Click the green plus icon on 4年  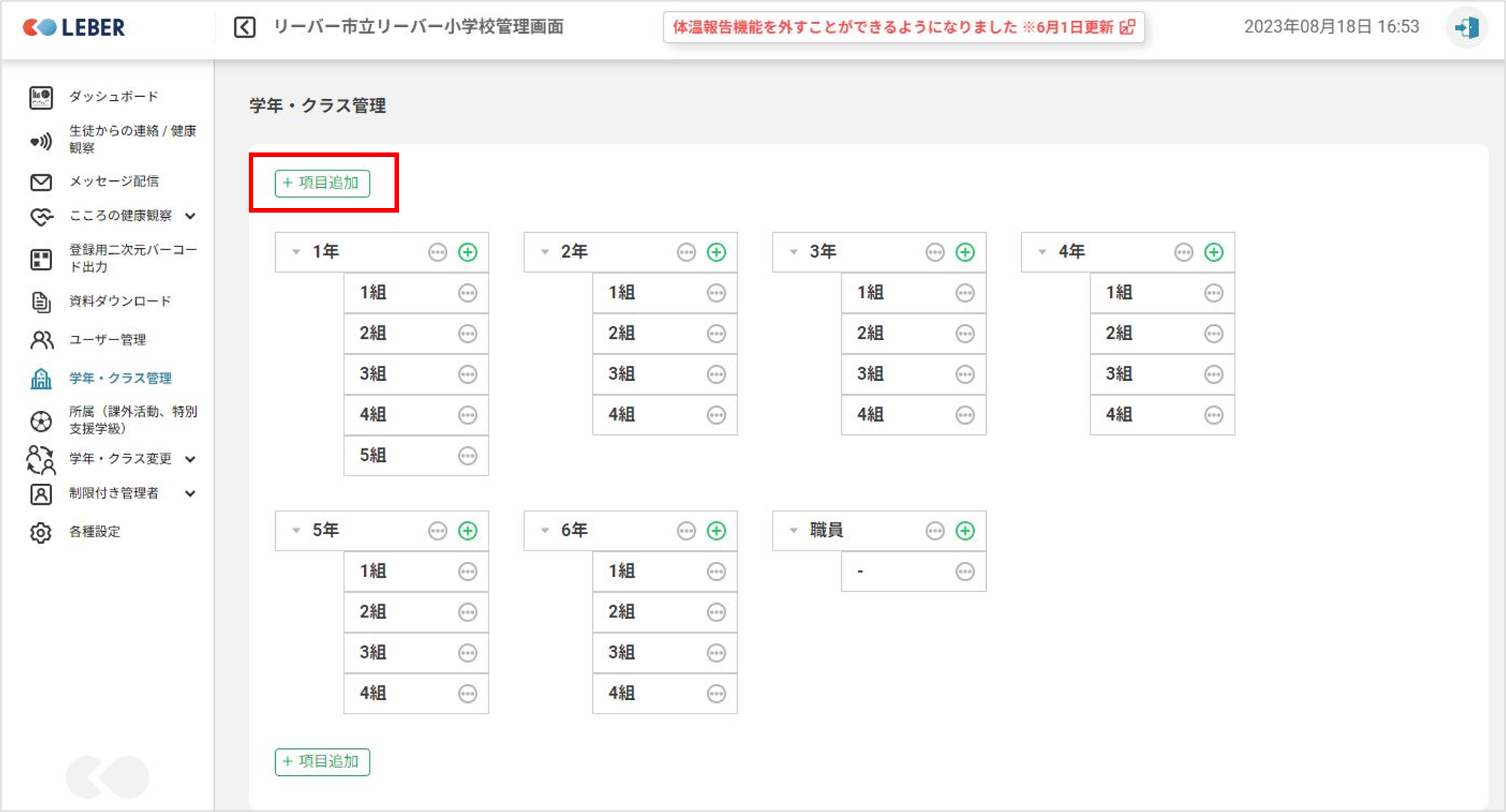[1214, 252]
